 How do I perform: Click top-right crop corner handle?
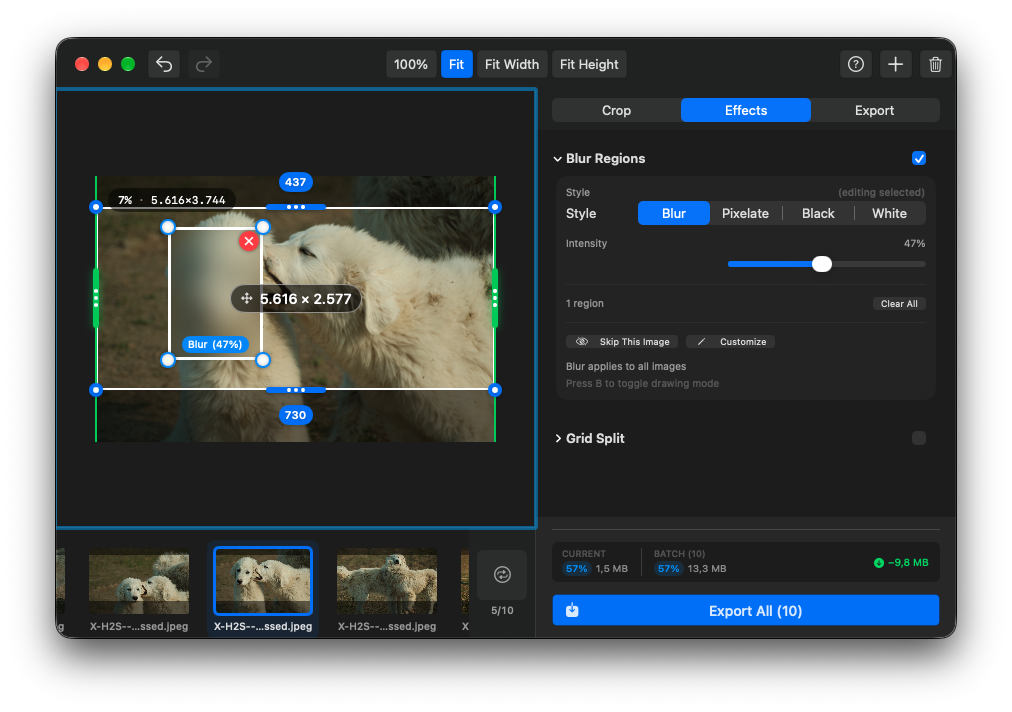coord(495,207)
